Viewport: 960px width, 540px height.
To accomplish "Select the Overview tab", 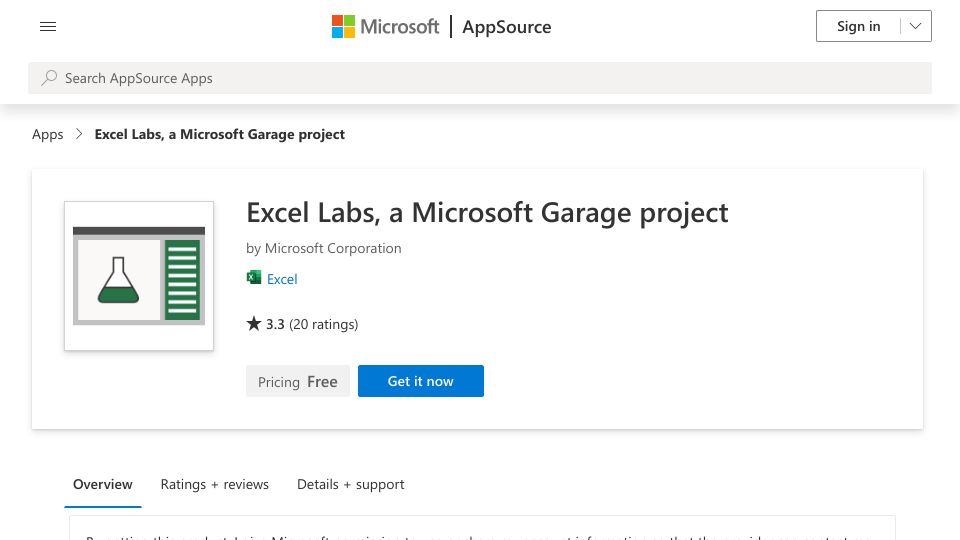I will click(103, 484).
